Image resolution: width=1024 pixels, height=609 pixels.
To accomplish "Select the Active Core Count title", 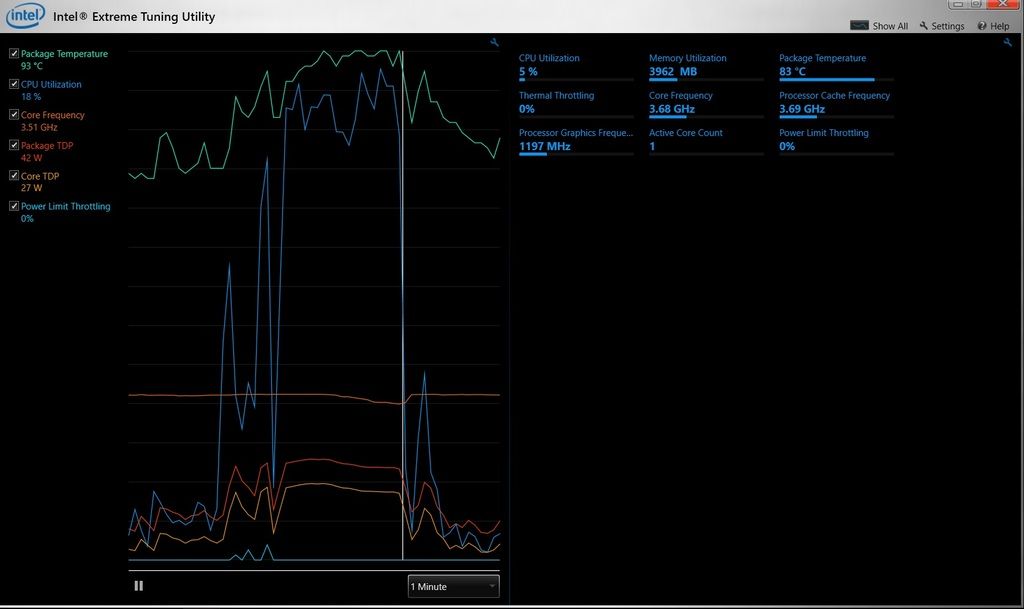I will 686,133.
